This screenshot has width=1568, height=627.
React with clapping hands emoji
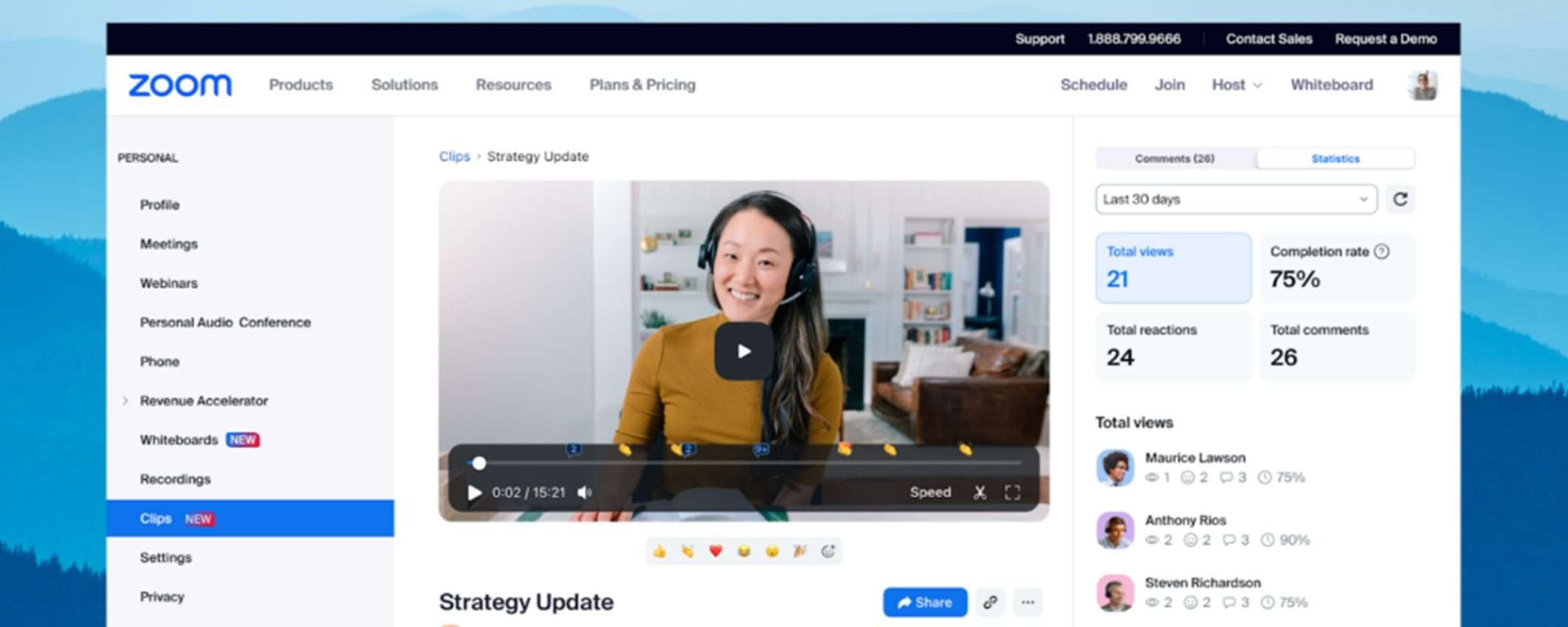[x=688, y=551]
